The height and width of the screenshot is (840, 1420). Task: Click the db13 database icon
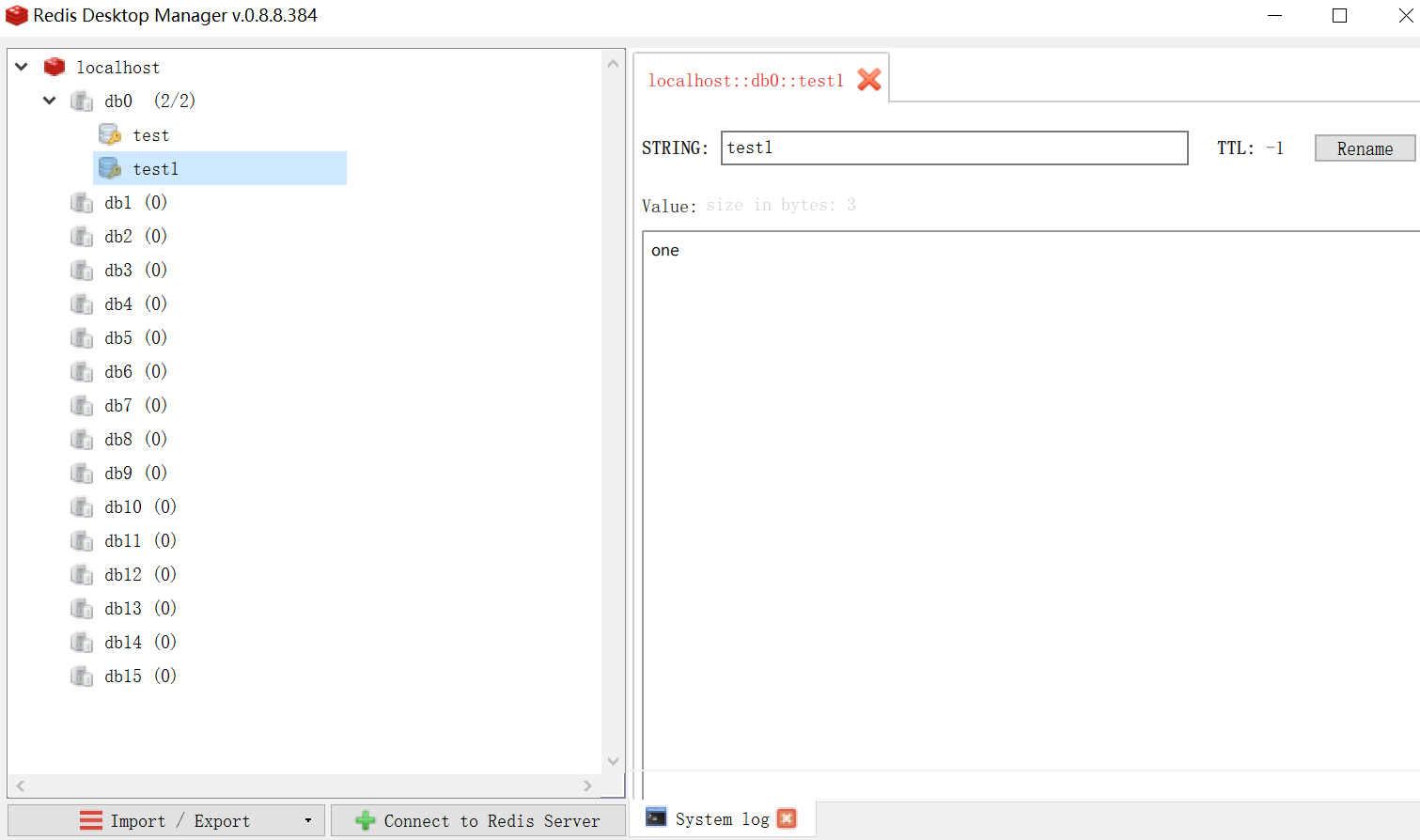coord(82,608)
